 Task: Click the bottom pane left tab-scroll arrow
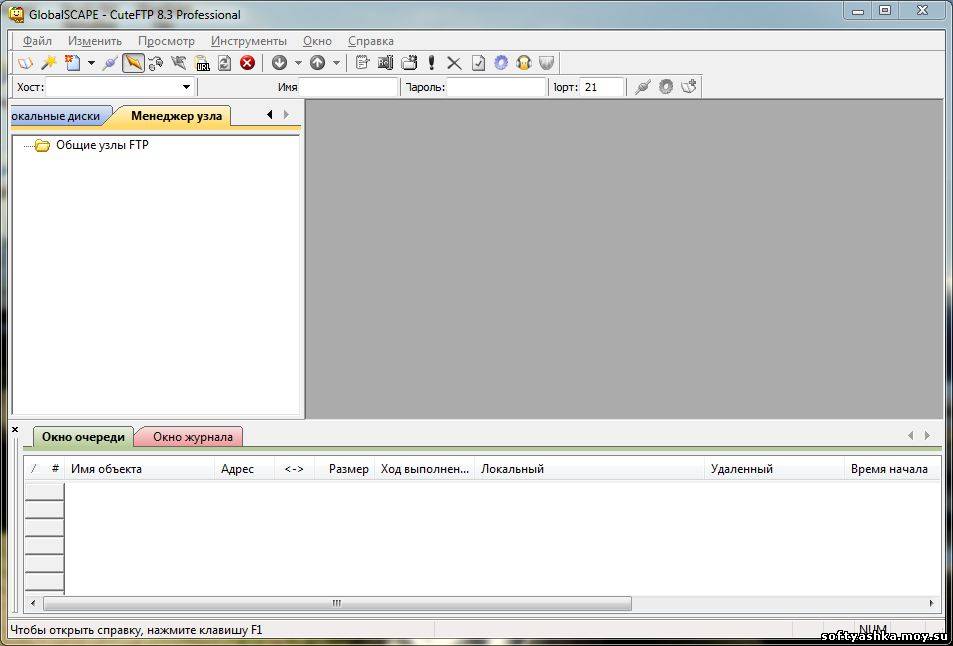pos(910,435)
